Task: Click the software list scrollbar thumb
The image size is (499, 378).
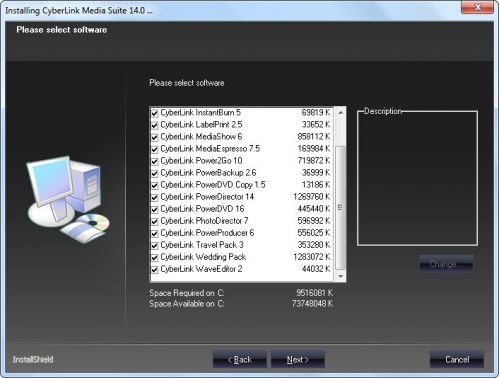Action: pos(340,207)
